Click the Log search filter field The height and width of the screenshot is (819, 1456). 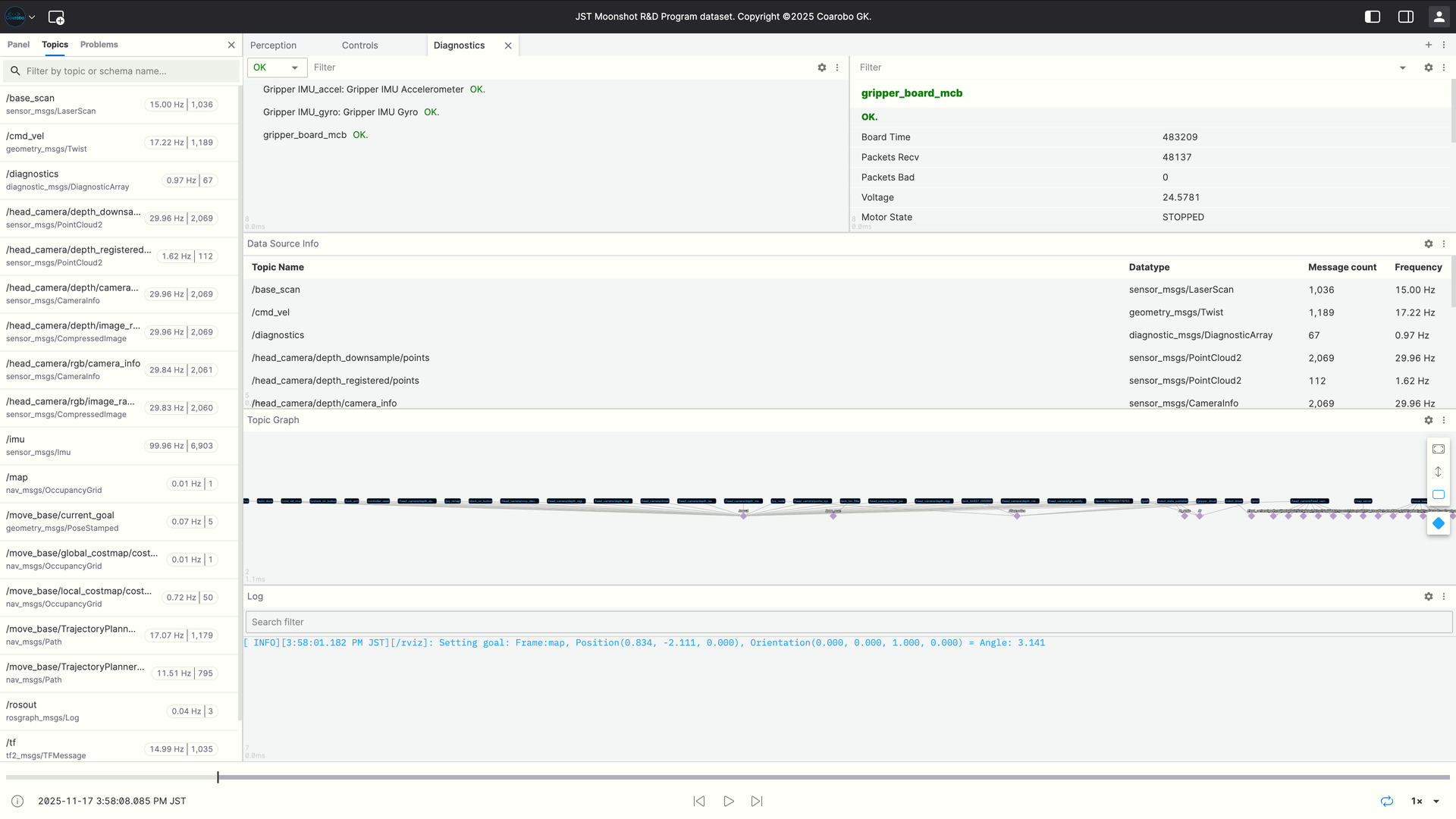coord(531,622)
